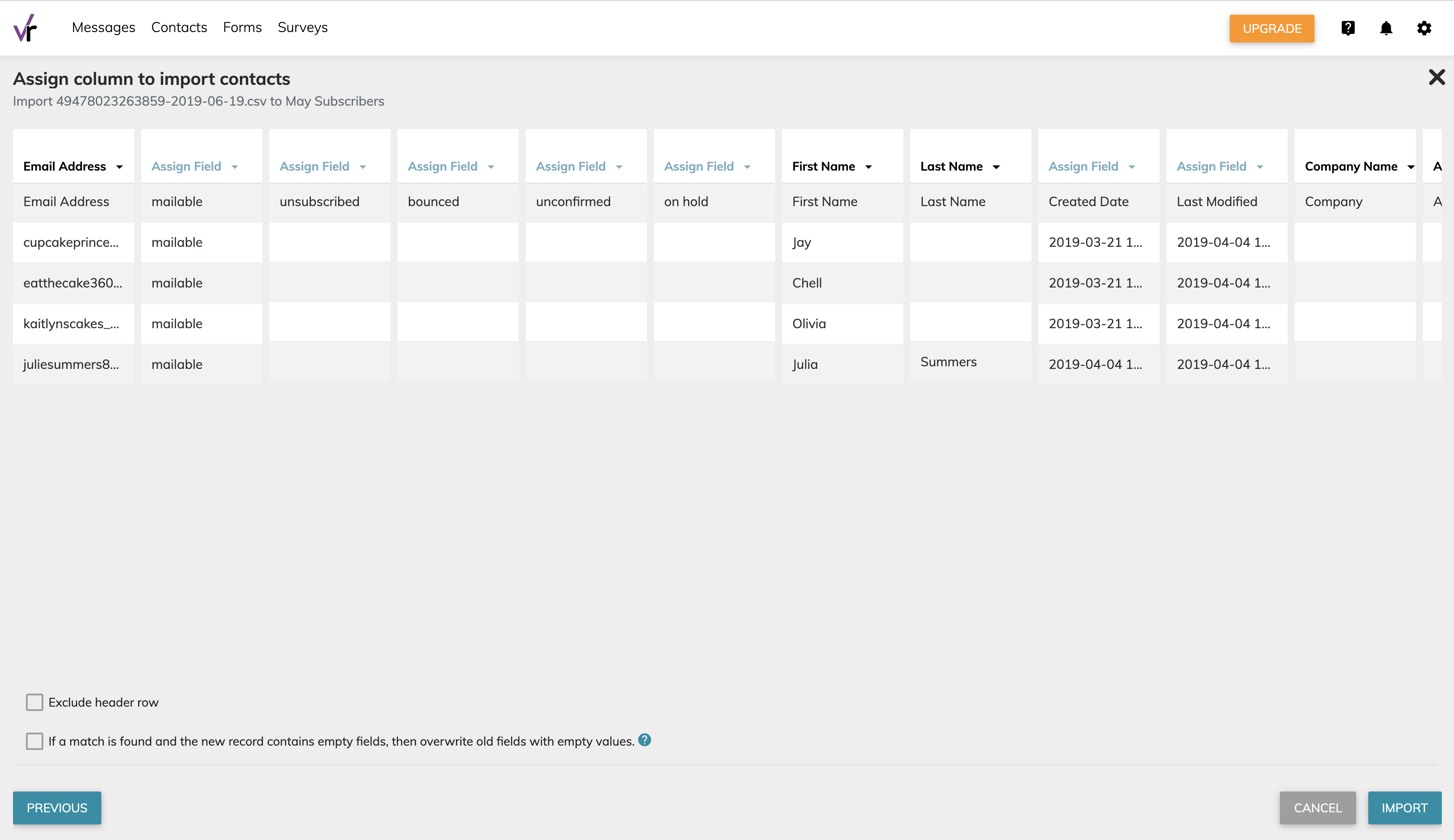Close the import dialog with X

pos(1436,78)
